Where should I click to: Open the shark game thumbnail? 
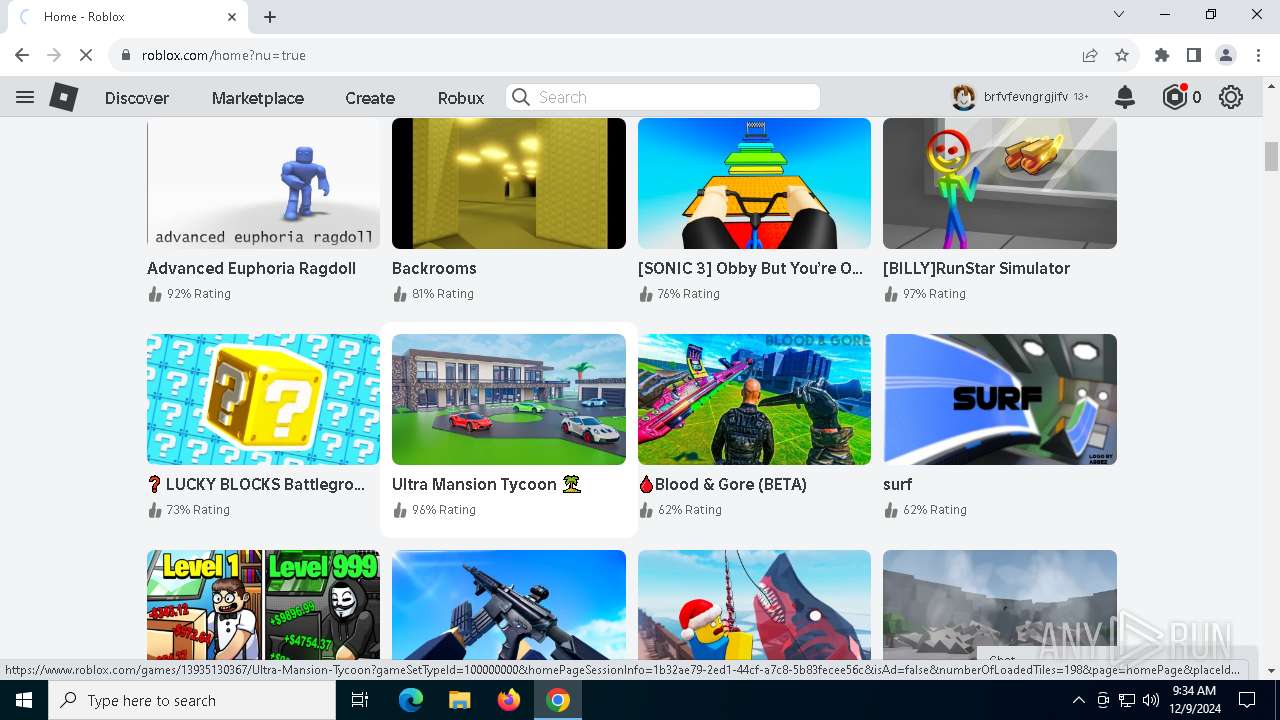click(754, 605)
